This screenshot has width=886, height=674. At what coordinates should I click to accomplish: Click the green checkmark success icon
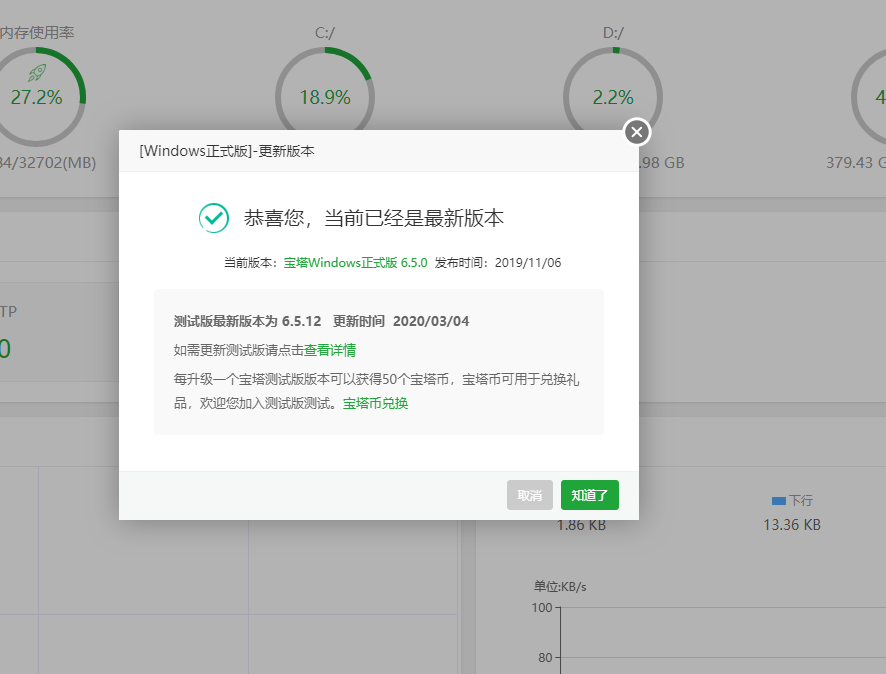coord(214,218)
